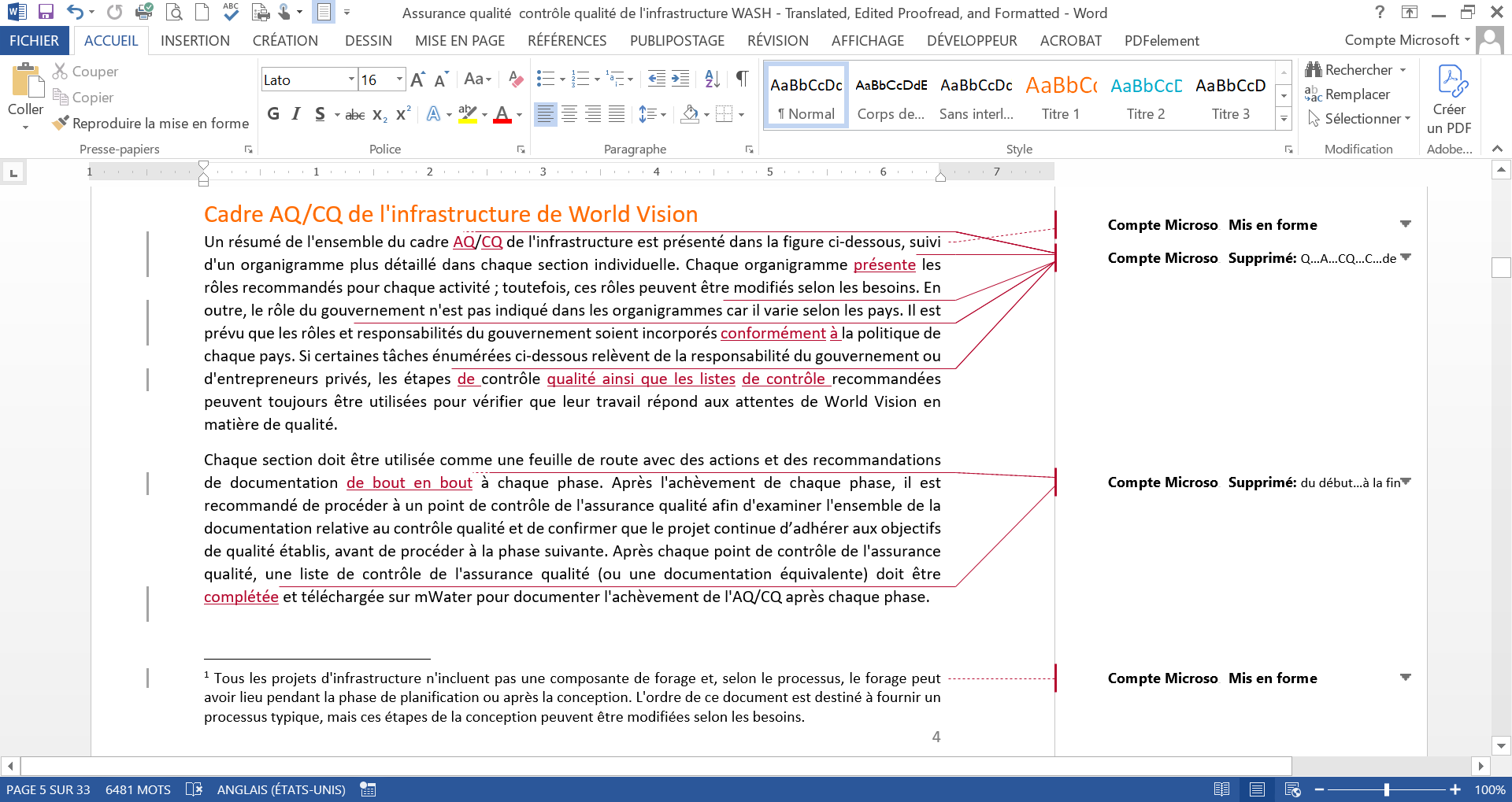Start a numbered list
Viewport: 1512px width, 802px height.
point(580,79)
